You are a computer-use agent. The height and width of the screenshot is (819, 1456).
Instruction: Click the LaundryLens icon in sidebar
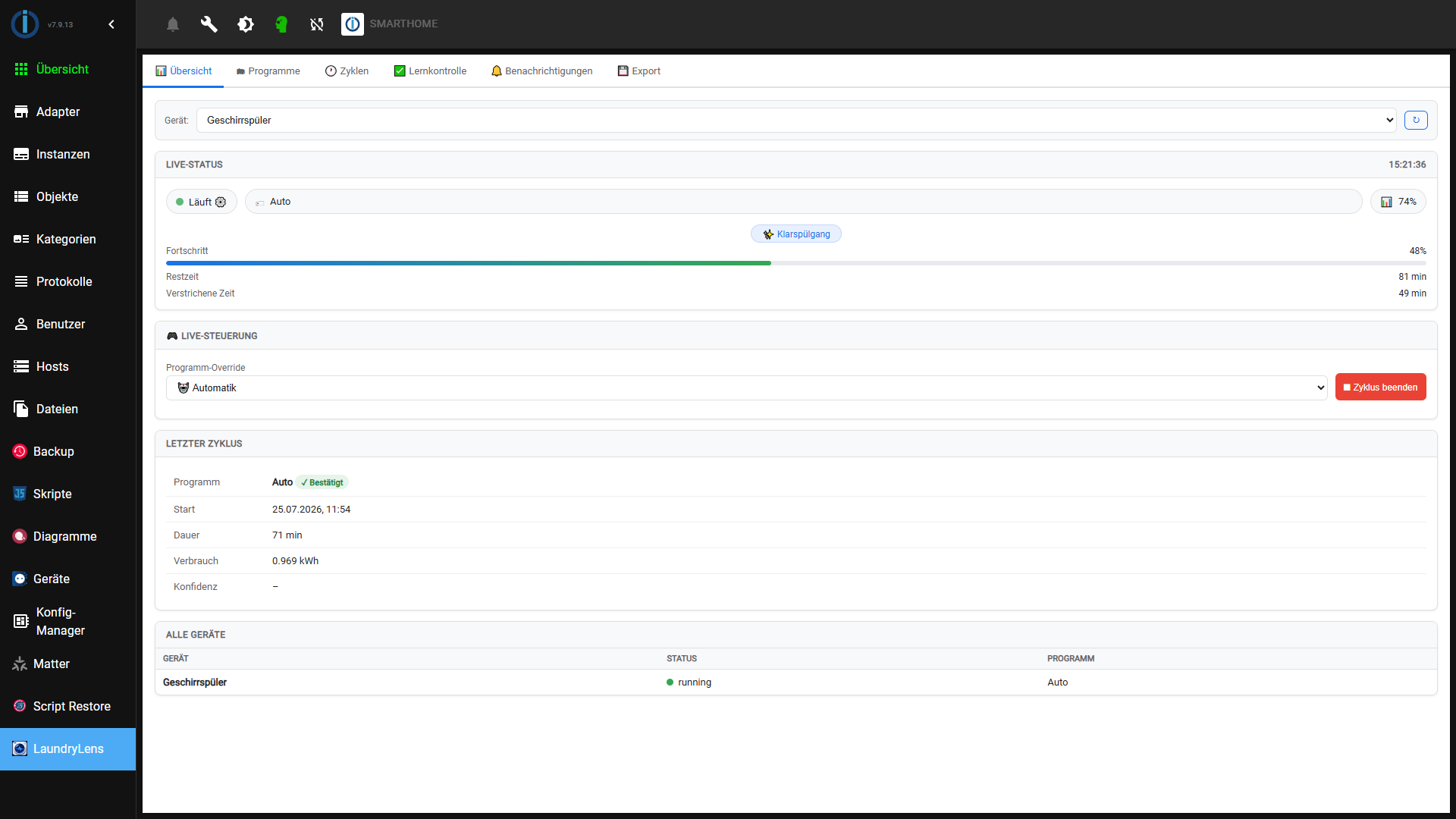20,748
